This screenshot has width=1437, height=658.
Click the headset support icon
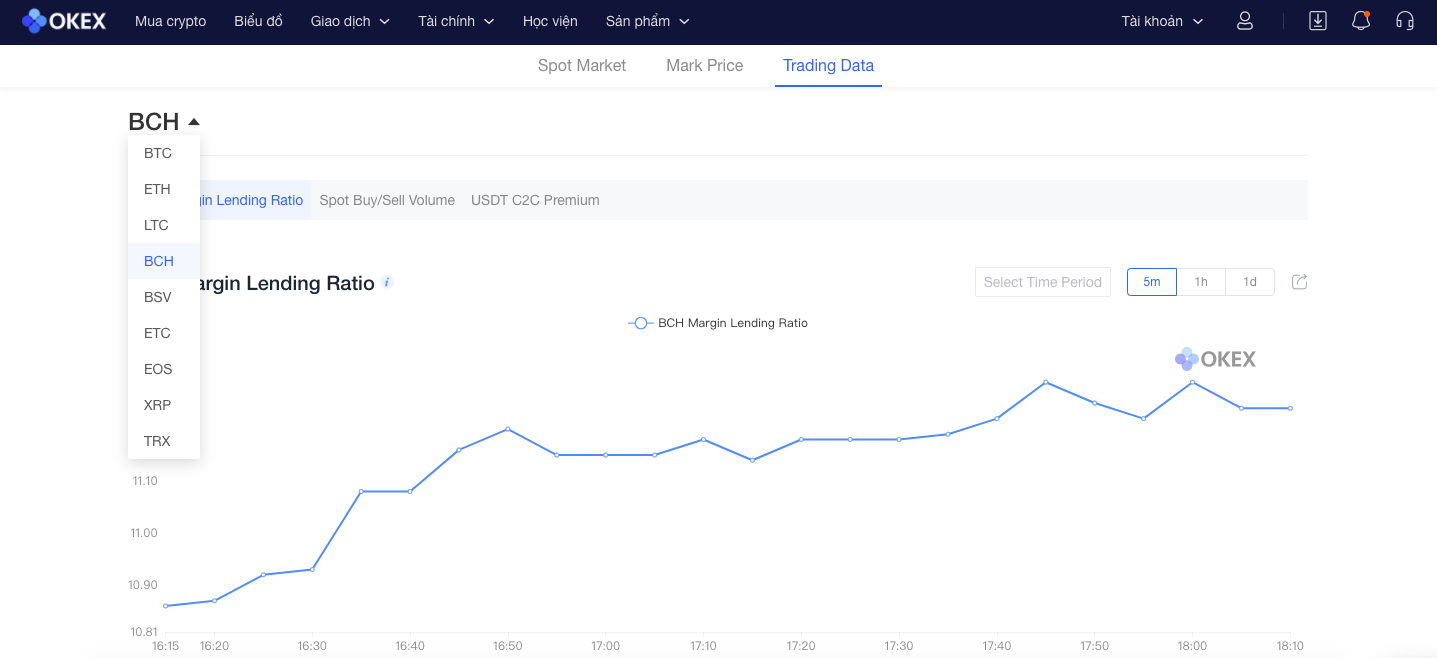1405,21
